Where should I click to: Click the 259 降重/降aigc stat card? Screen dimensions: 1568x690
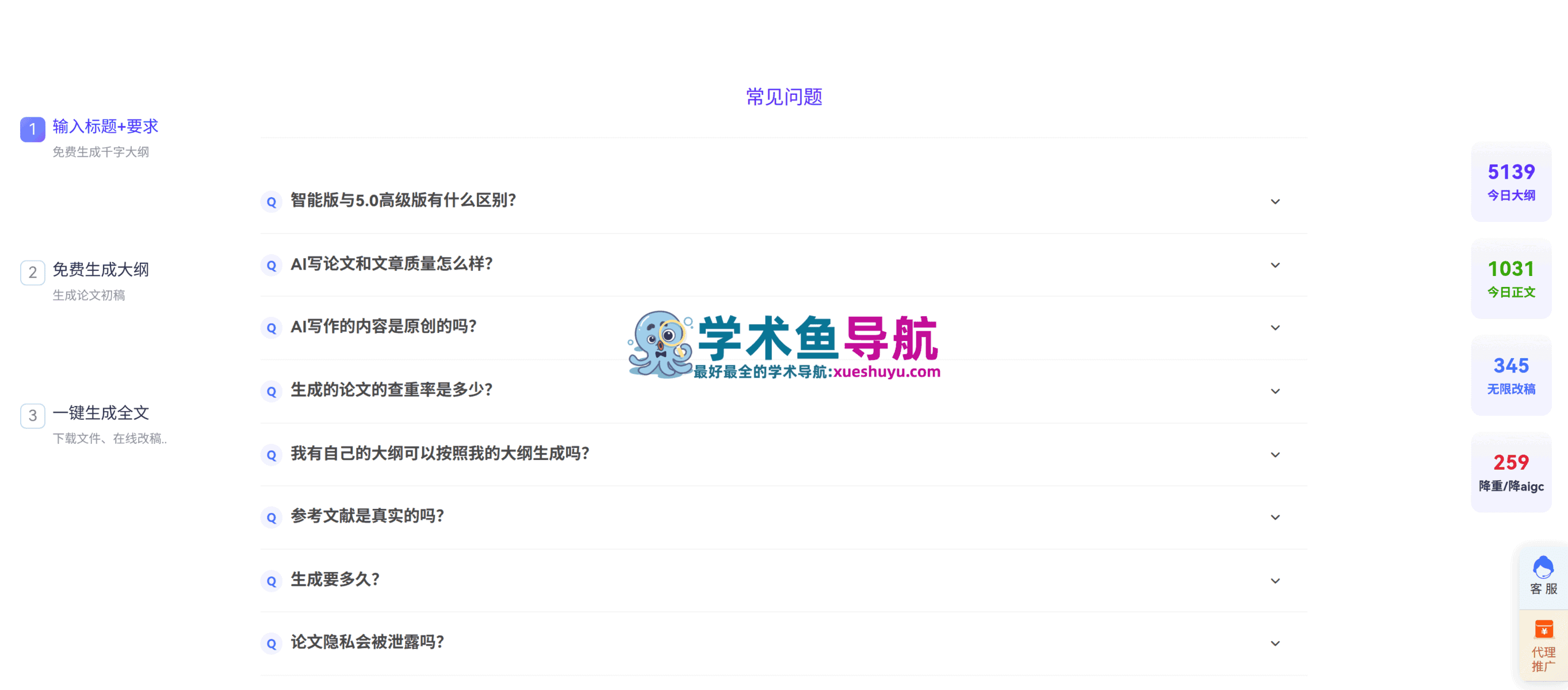[x=1511, y=472]
